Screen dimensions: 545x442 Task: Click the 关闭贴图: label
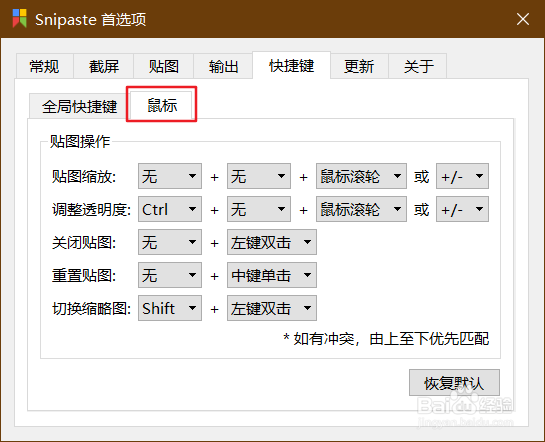click(84, 243)
